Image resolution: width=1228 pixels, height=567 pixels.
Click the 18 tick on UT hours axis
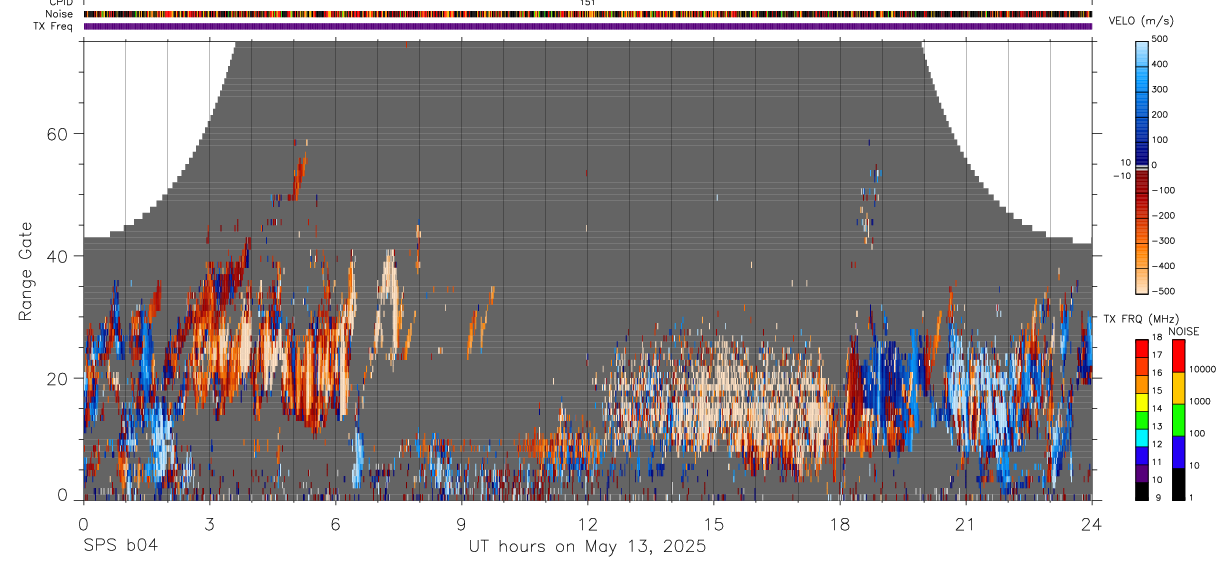pos(839,524)
